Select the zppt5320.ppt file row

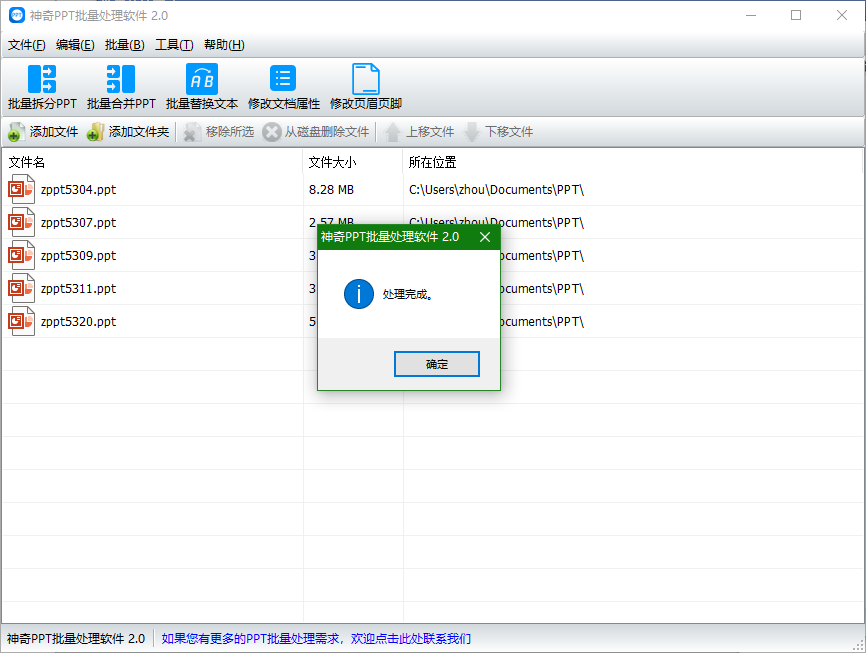(78, 322)
